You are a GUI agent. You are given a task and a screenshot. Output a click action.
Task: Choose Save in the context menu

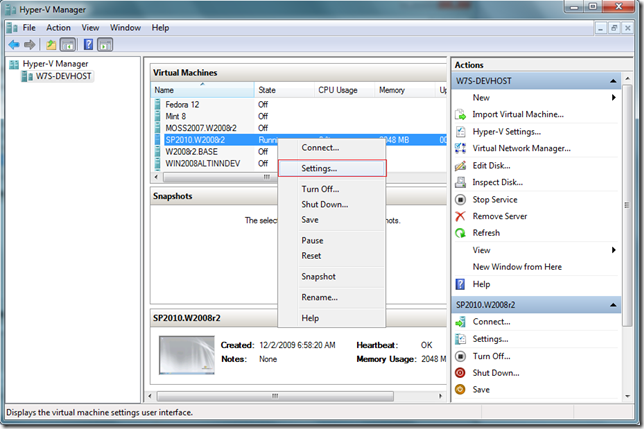coord(332,220)
